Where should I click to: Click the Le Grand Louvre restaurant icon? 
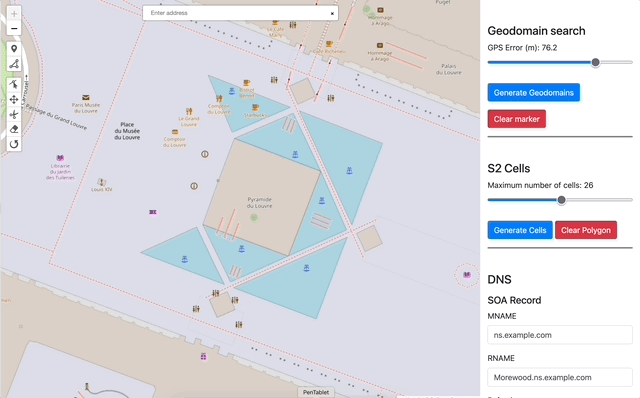pos(189,111)
